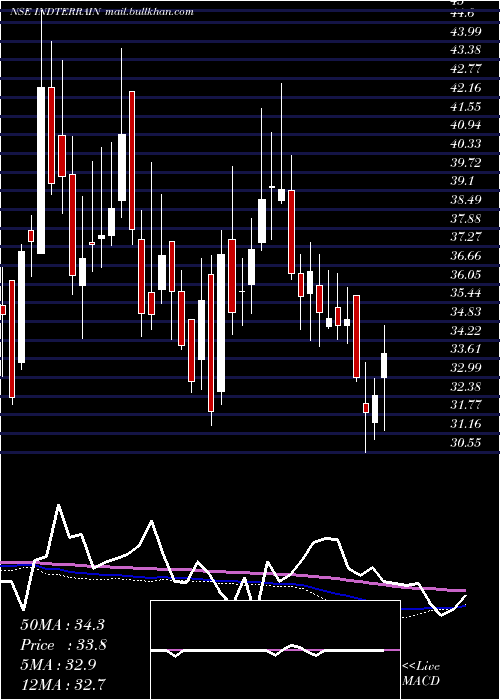
Task: Click the 42.77 price axis label
Action: [466, 69]
